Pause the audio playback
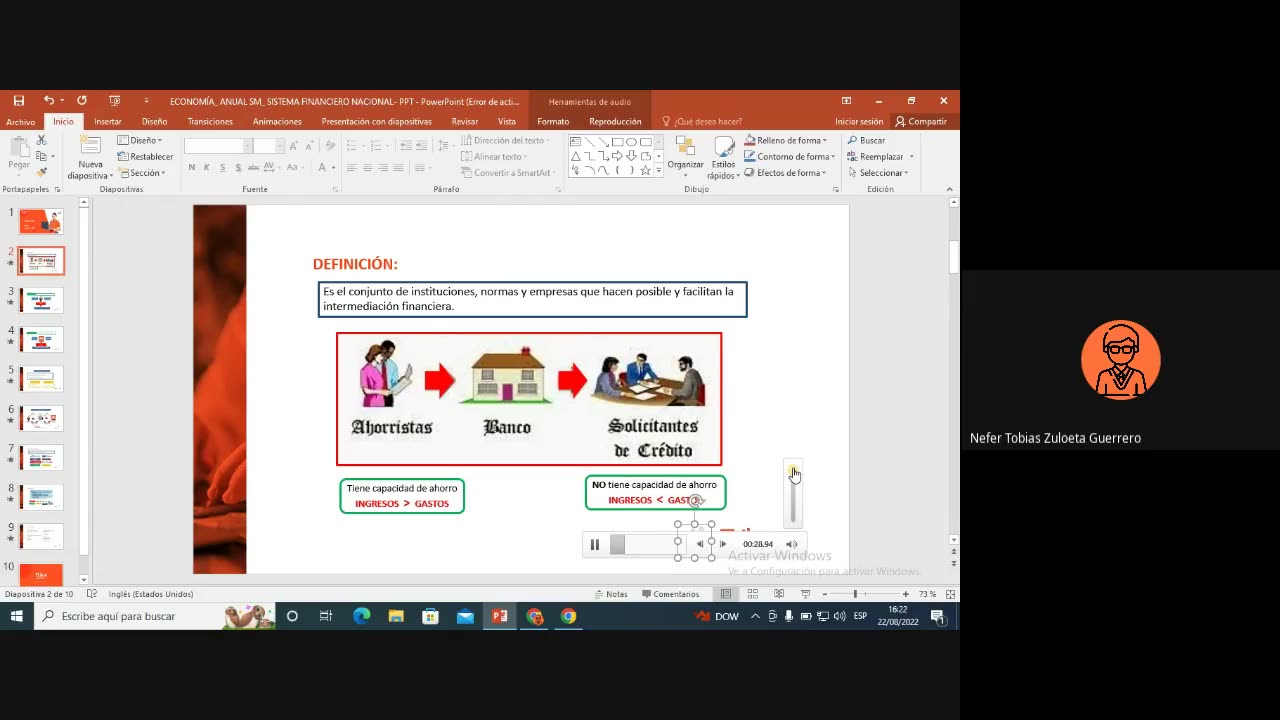Viewport: 1280px width, 720px height. coord(594,544)
